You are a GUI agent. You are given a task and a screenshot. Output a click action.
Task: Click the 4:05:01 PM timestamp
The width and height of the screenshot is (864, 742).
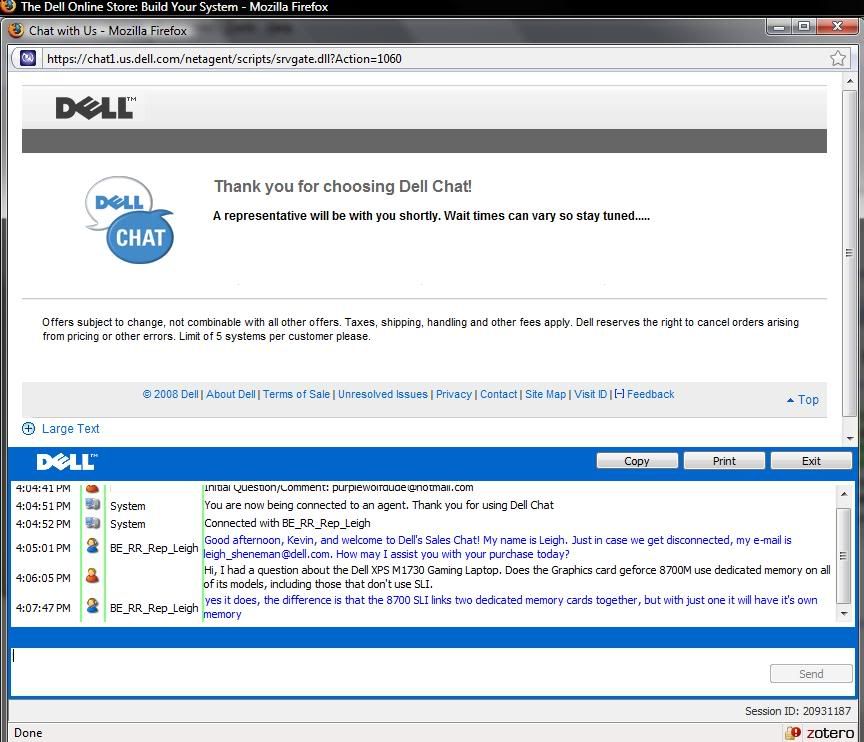[x=43, y=548]
